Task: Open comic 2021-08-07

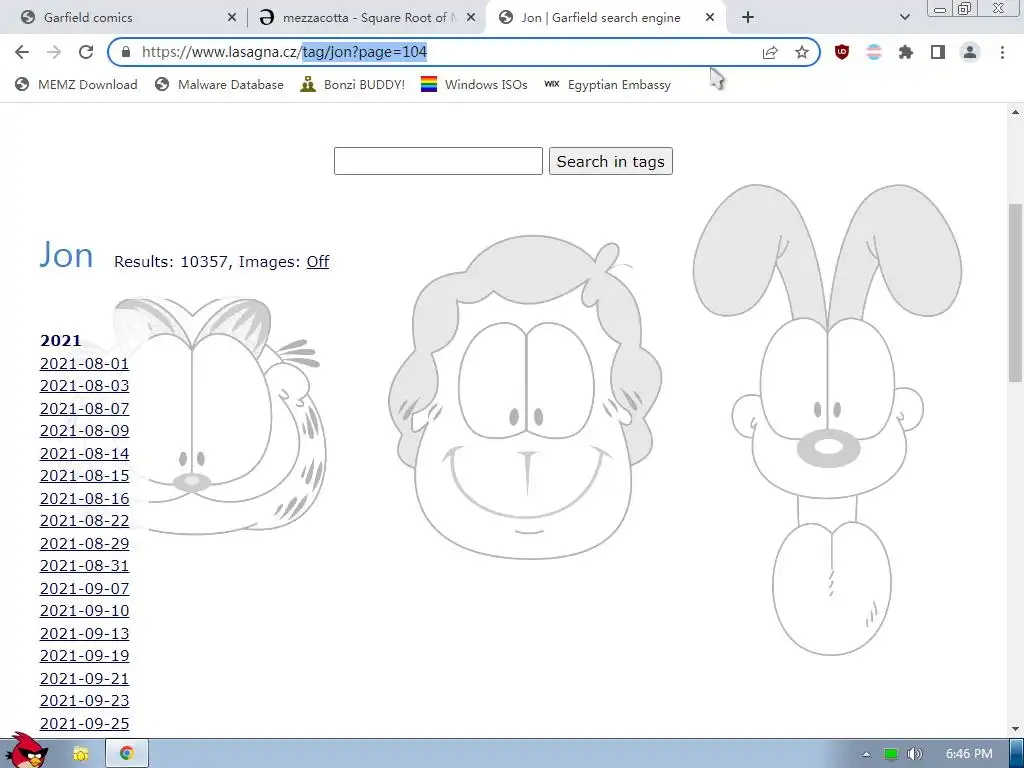Action: click(x=84, y=409)
